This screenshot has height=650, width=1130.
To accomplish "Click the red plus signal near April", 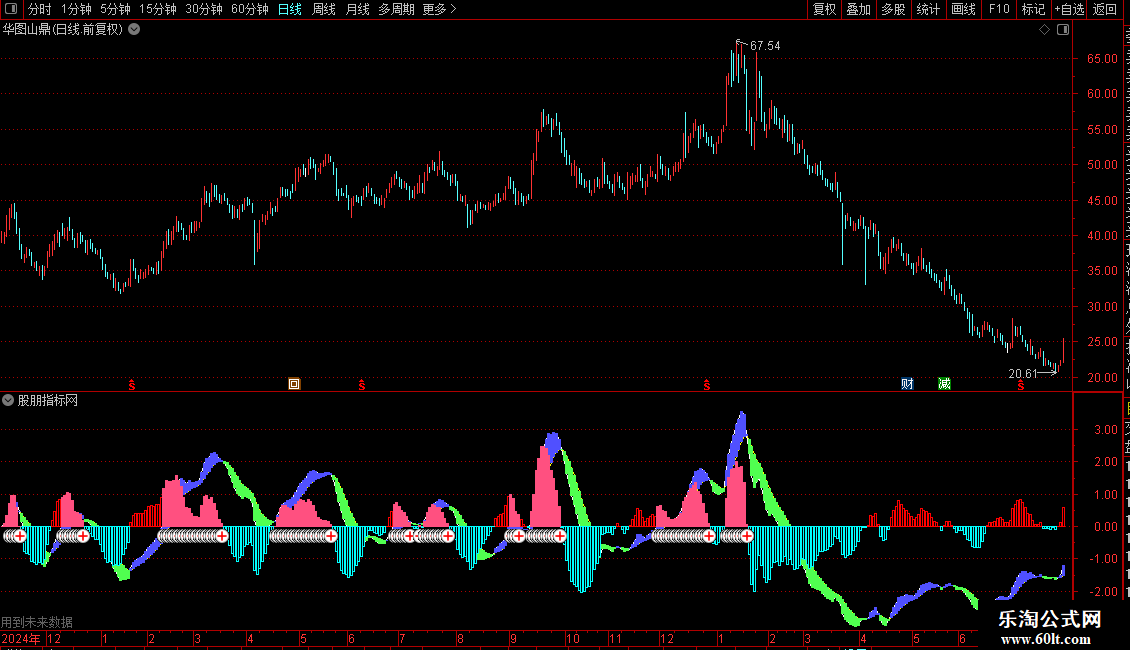I will click(x=221, y=536).
